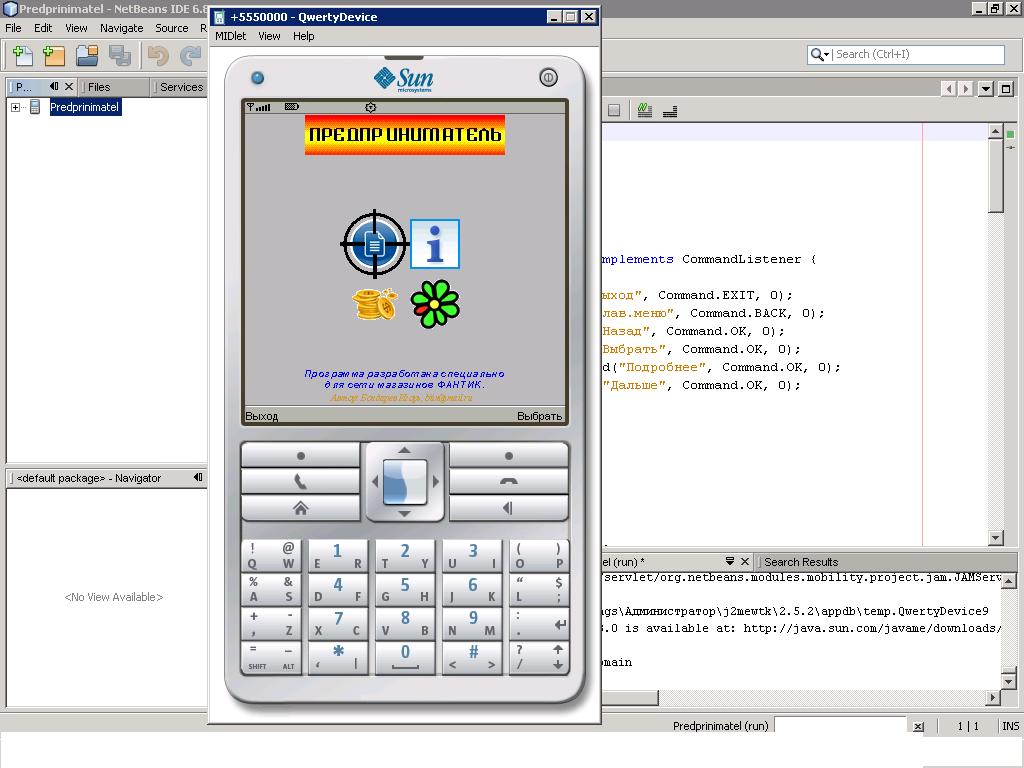This screenshot has height=768, width=1024.
Task: Click the Open Project toolbar icon
Action: [87, 56]
